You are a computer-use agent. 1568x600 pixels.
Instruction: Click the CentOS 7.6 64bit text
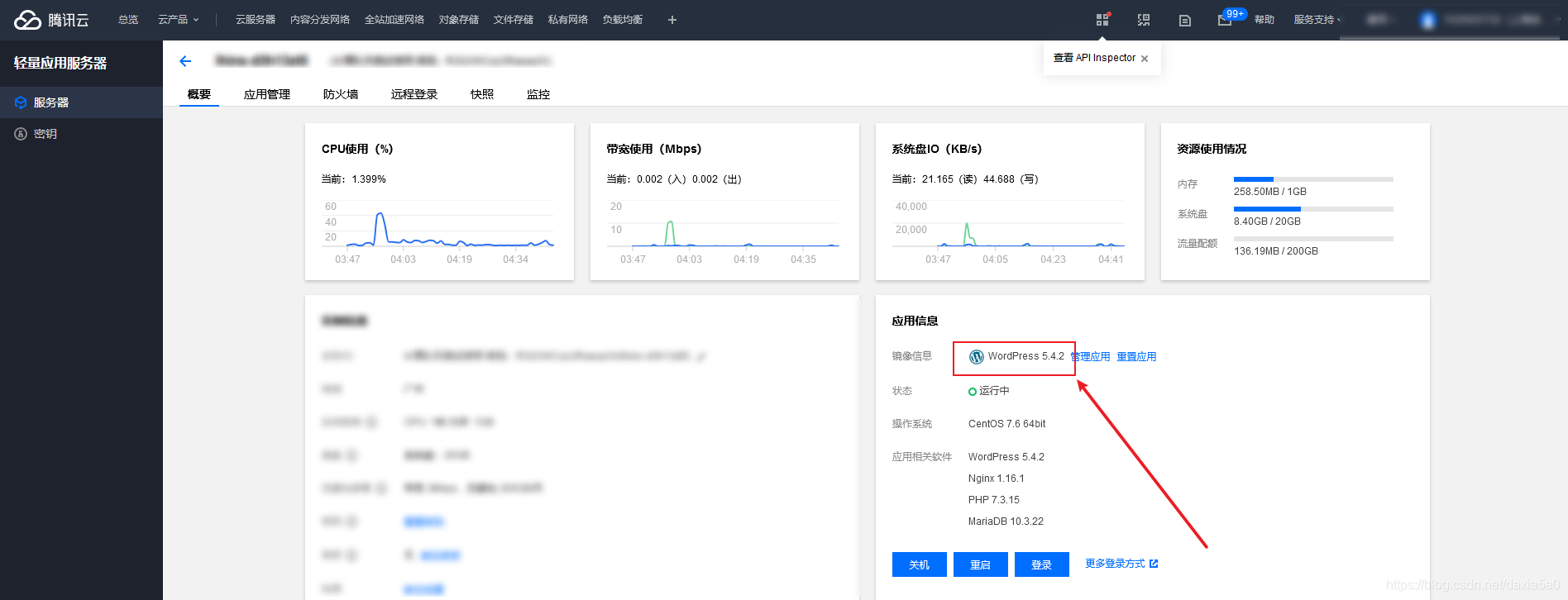click(1006, 424)
